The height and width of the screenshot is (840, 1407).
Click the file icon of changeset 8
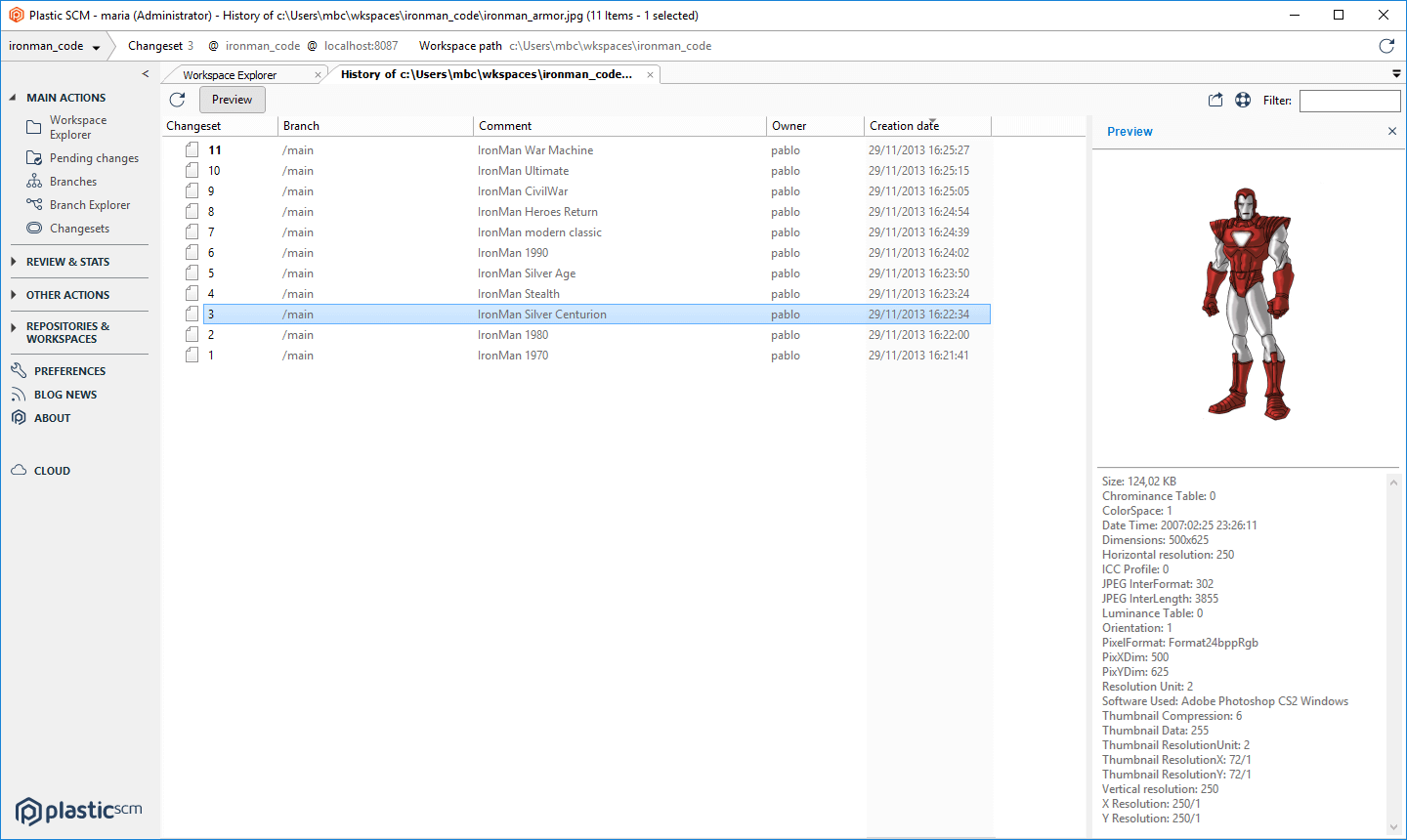coord(192,212)
